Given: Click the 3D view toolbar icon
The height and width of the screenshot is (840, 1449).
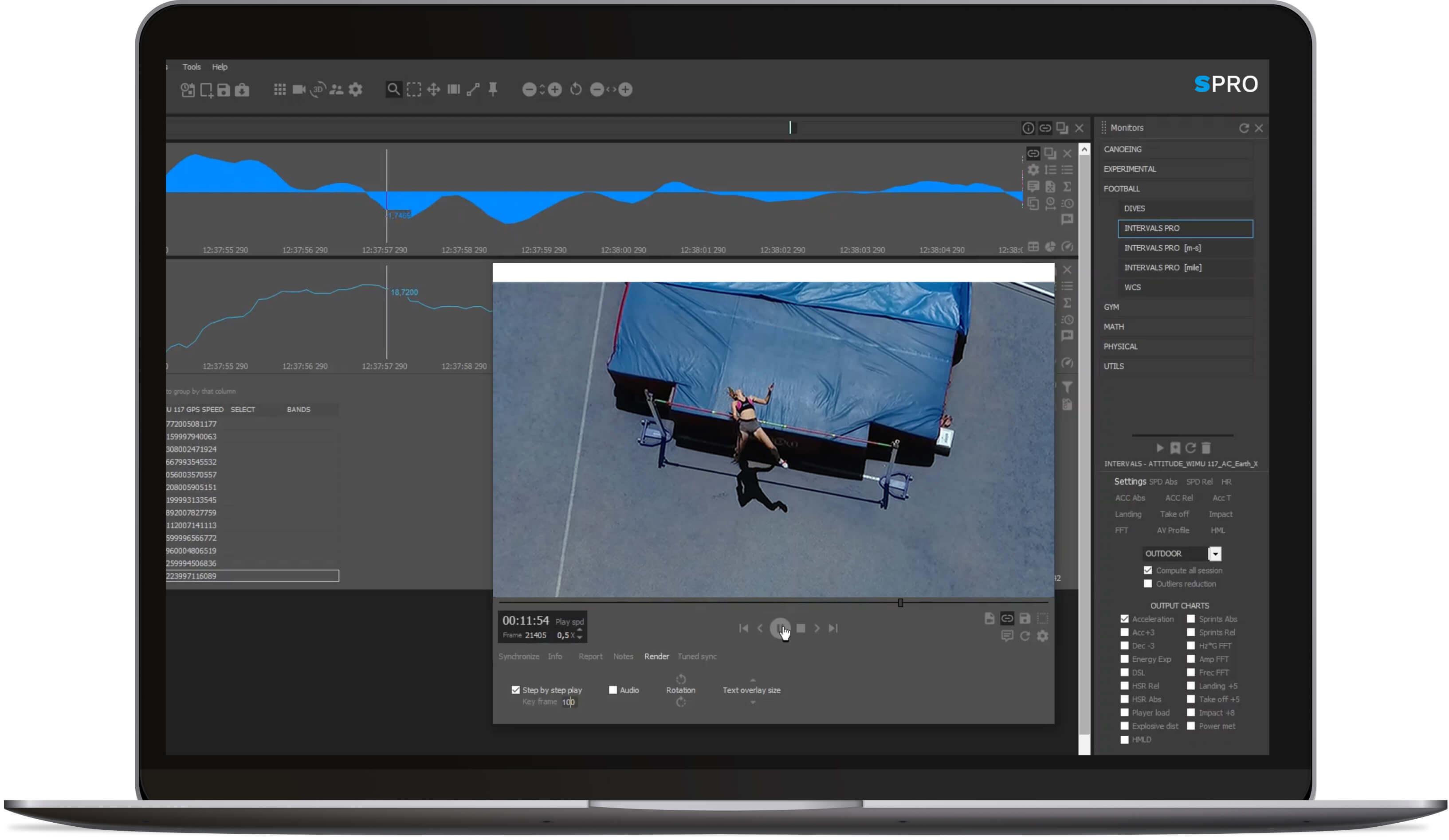Looking at the screenshot, I should pos(318,90).
